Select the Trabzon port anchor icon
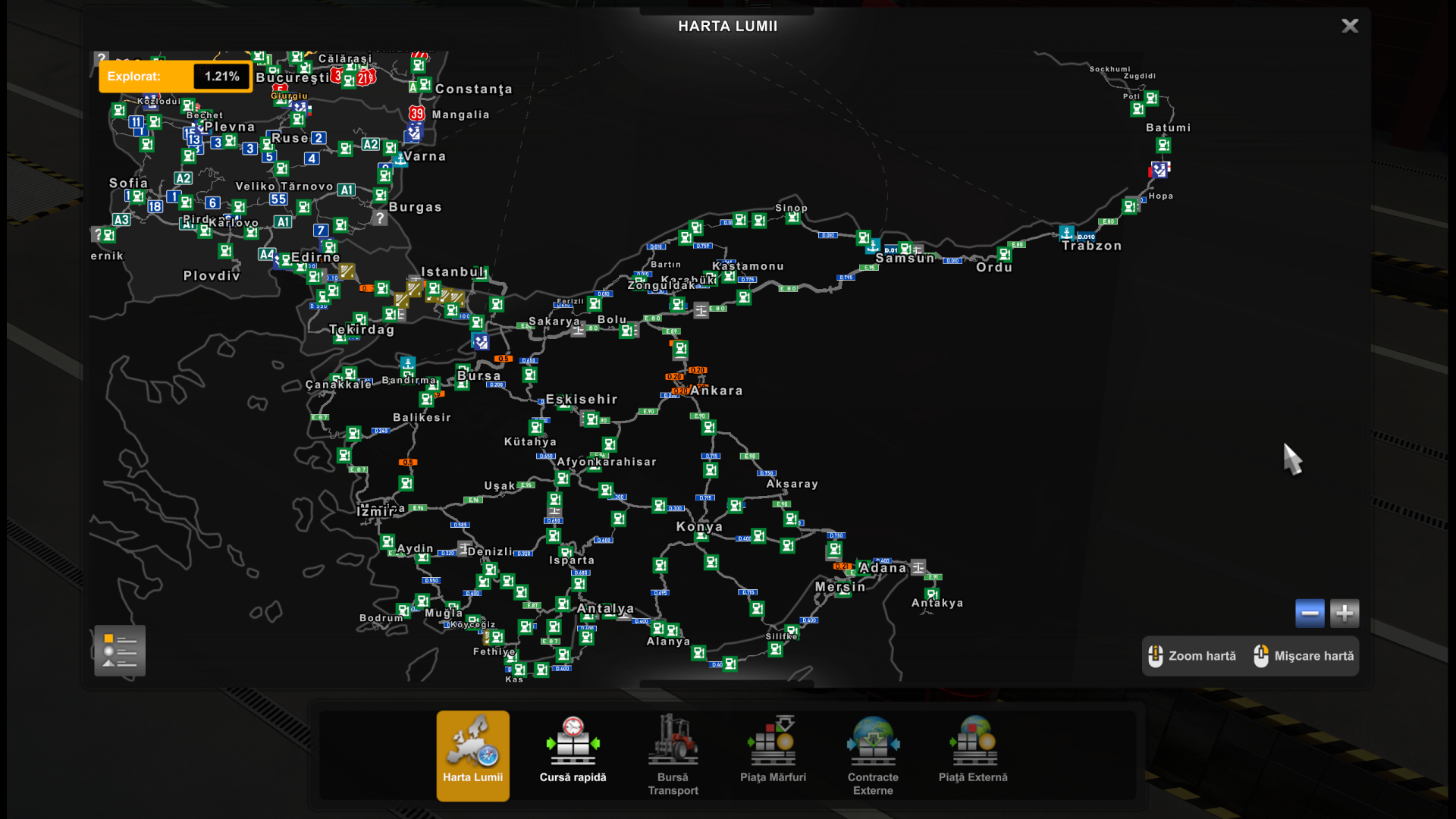This screenshot has width=1456, height=819. [1067, 233]
